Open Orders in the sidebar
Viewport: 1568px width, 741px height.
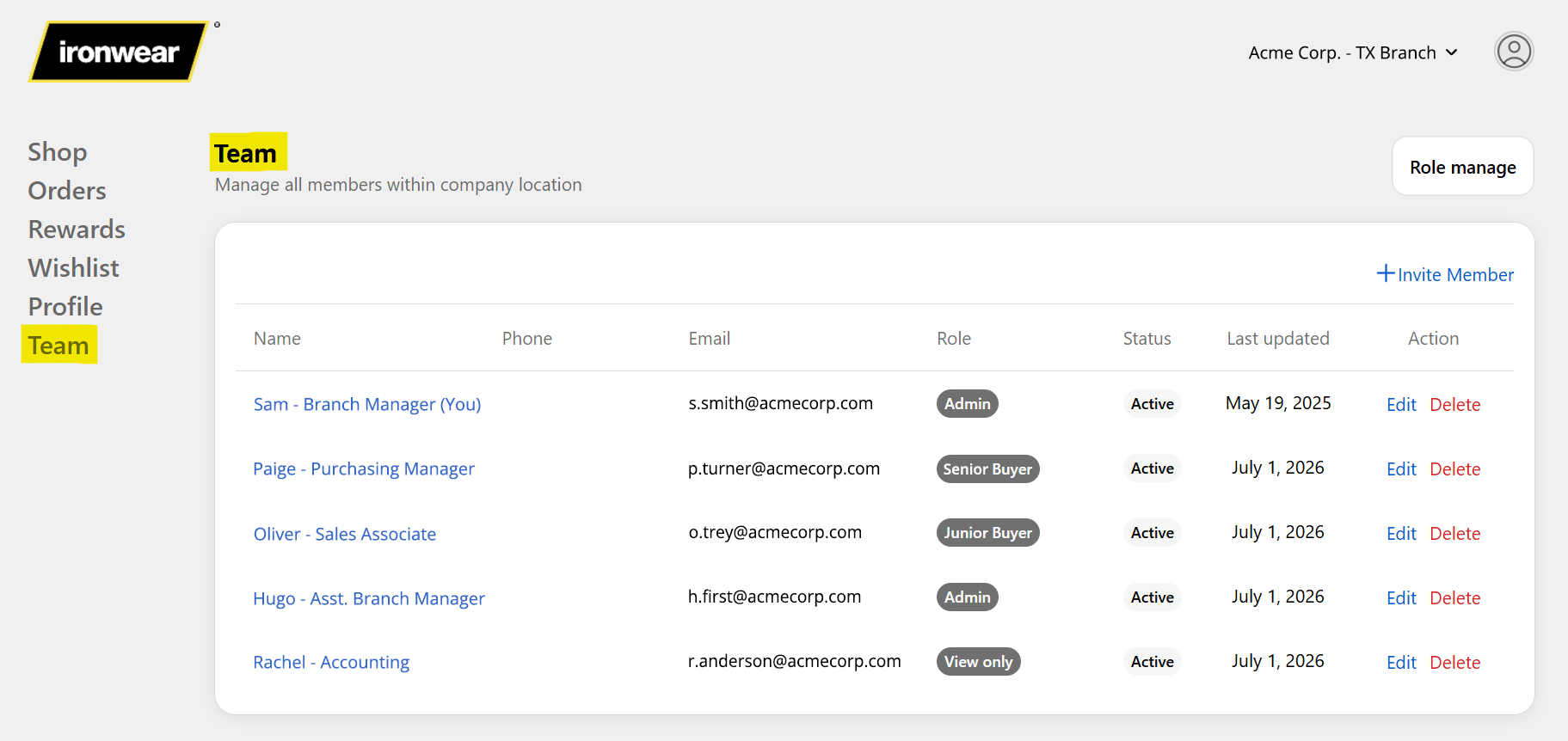click(x=67, y=191)
